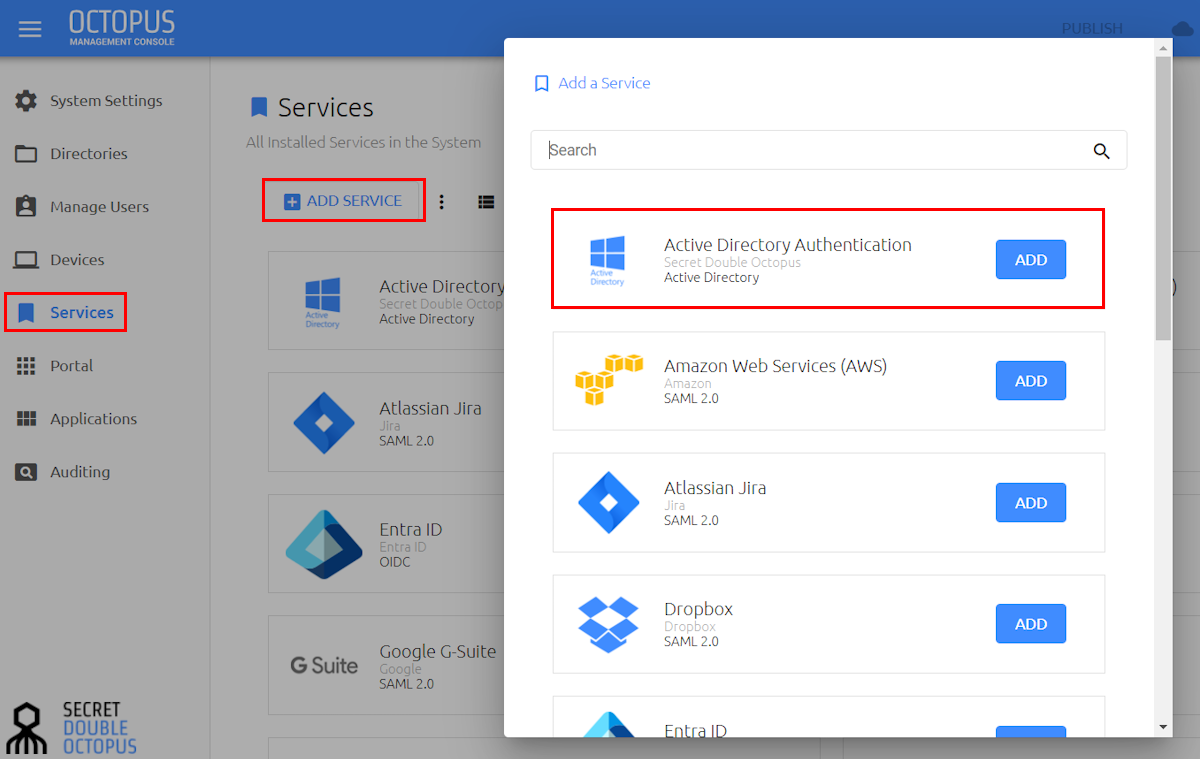Click the Secret Double Octopus logo
The width and height of the screenshot is (1200, 759).
(x=71, y=727)
